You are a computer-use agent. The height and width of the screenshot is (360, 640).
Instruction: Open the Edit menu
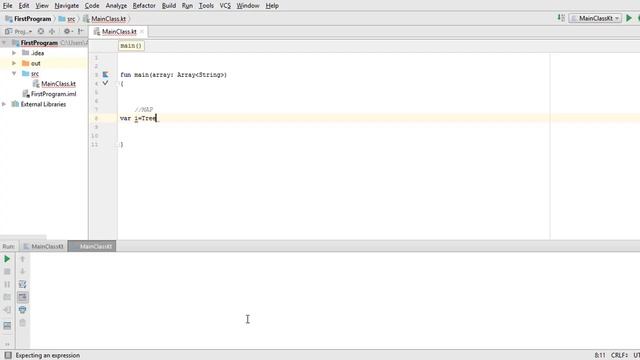pyautogui.click(x=24, y=6)
